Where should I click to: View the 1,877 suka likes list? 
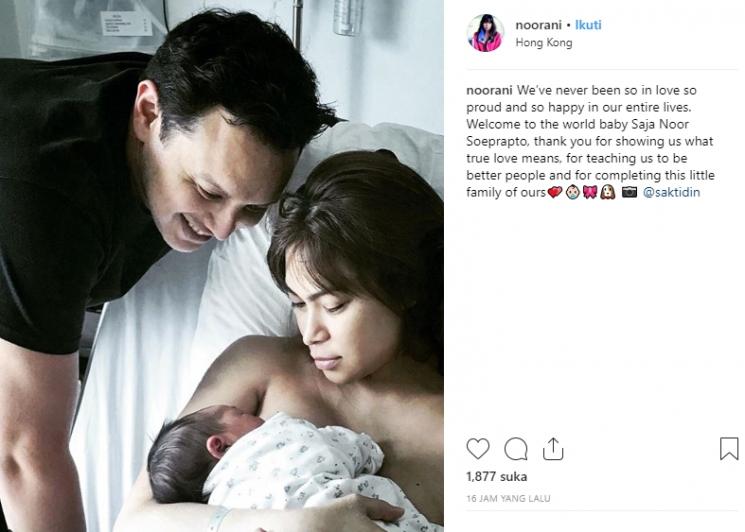497,476
